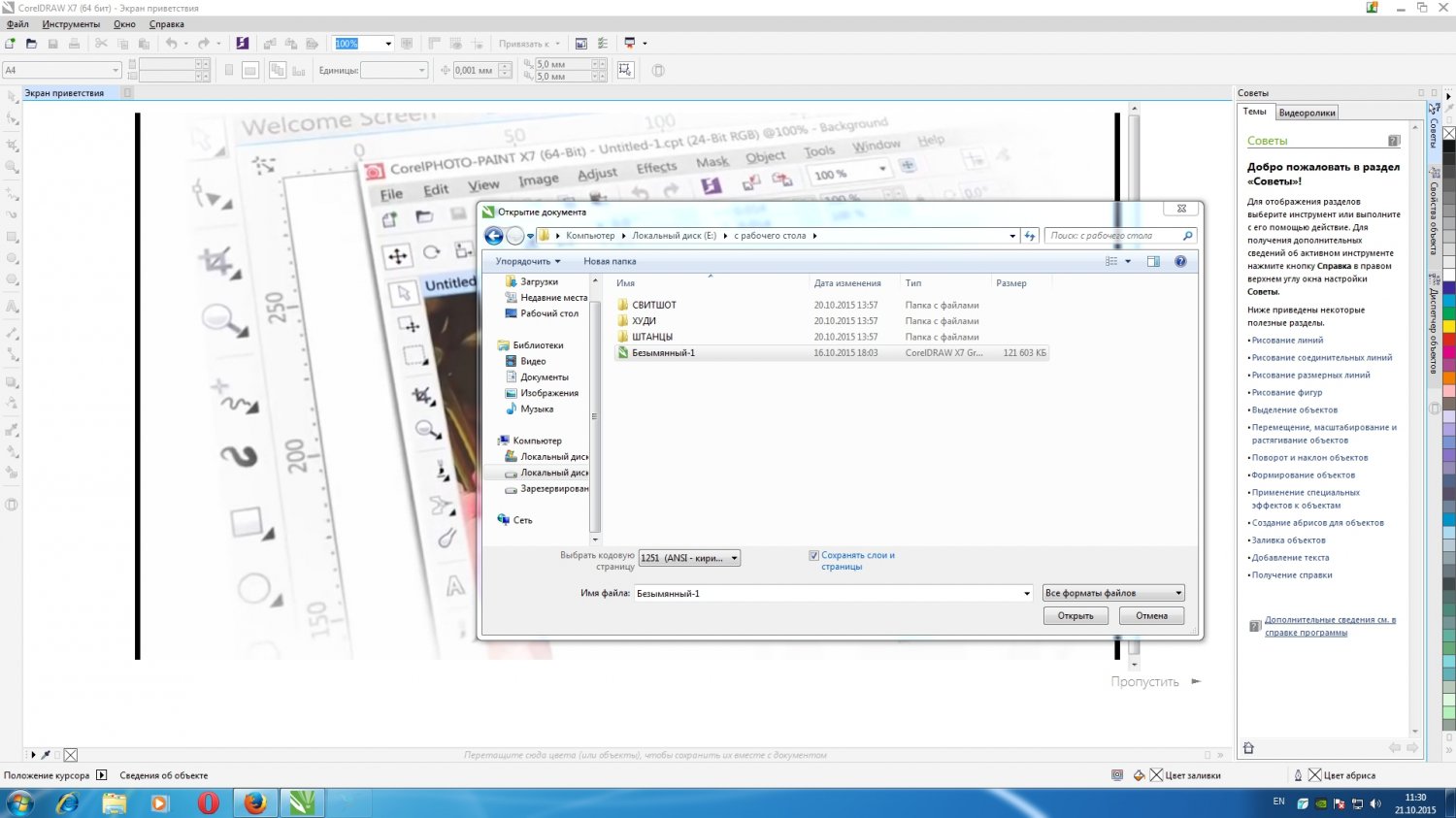The height and width of the screenshot is (818, 1456).
Task: Click the treat-as-filled selection icon
Action: (x=625, y=70)
